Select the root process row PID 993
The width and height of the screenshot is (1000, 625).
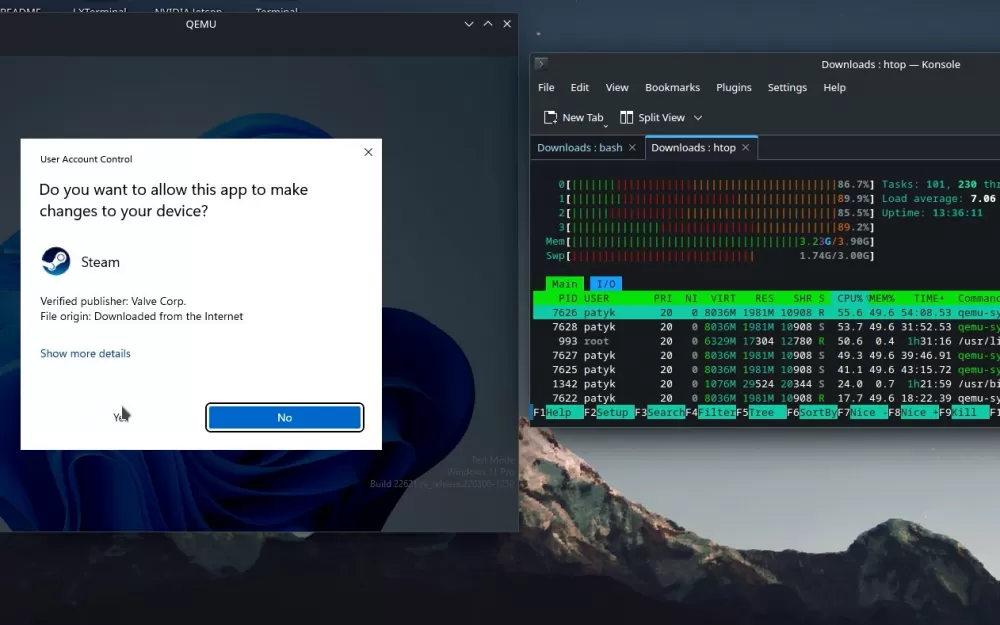pos(766,341)
